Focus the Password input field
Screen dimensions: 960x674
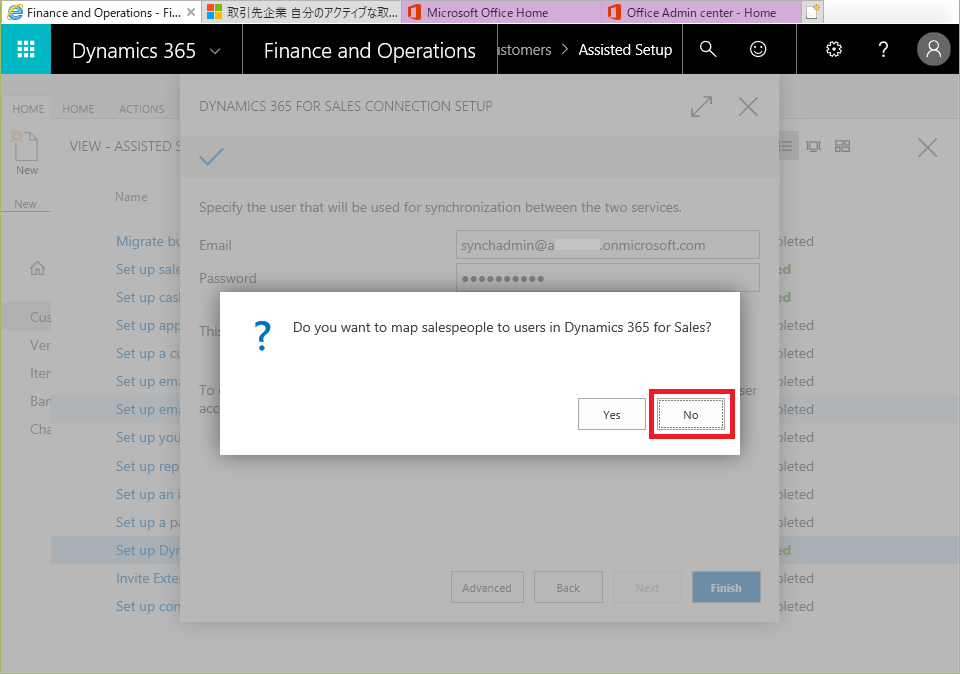coord(607,279)
